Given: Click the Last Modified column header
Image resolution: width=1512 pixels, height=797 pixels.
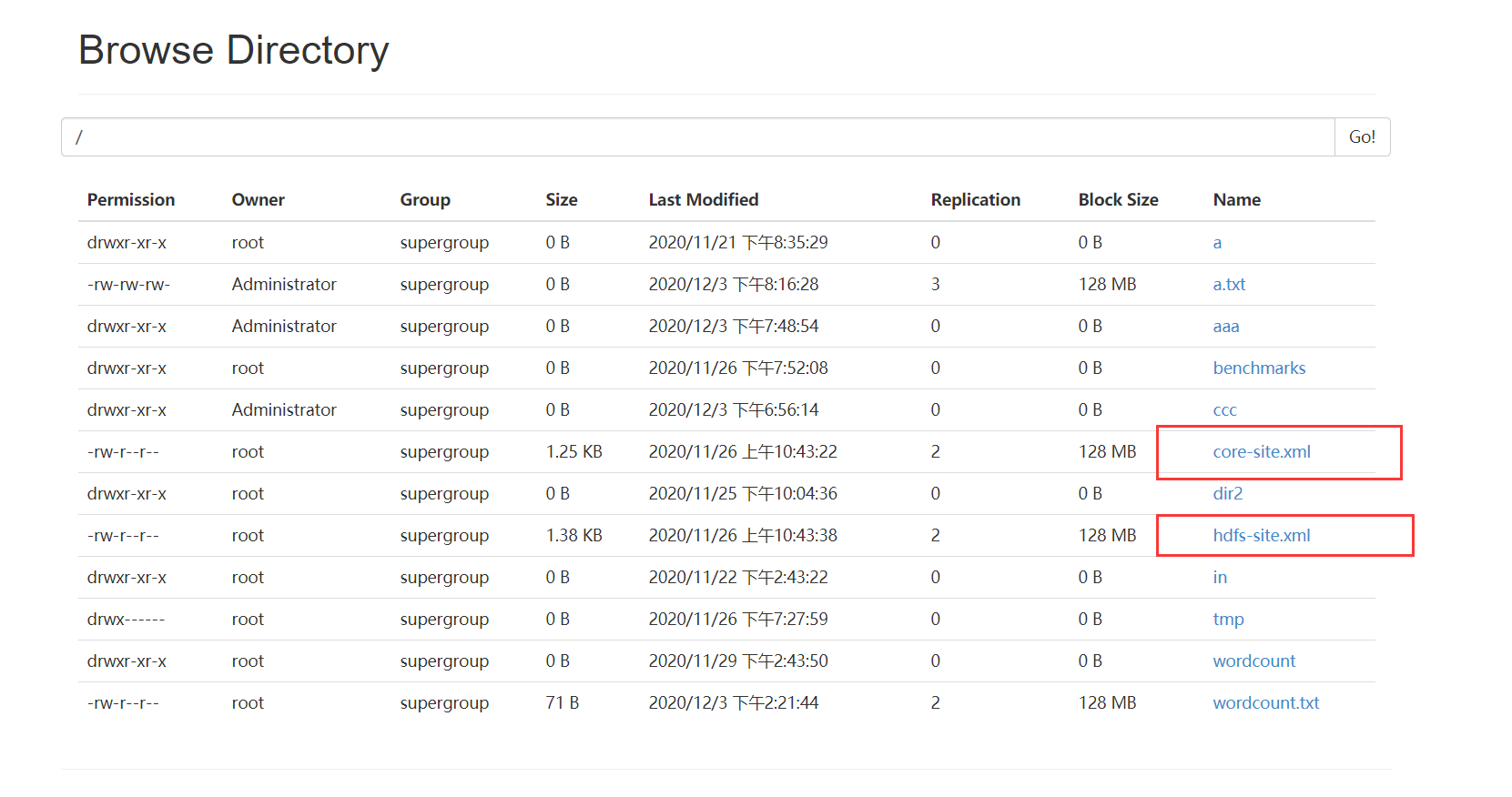Looking at the screenshot, I should 704,200.
